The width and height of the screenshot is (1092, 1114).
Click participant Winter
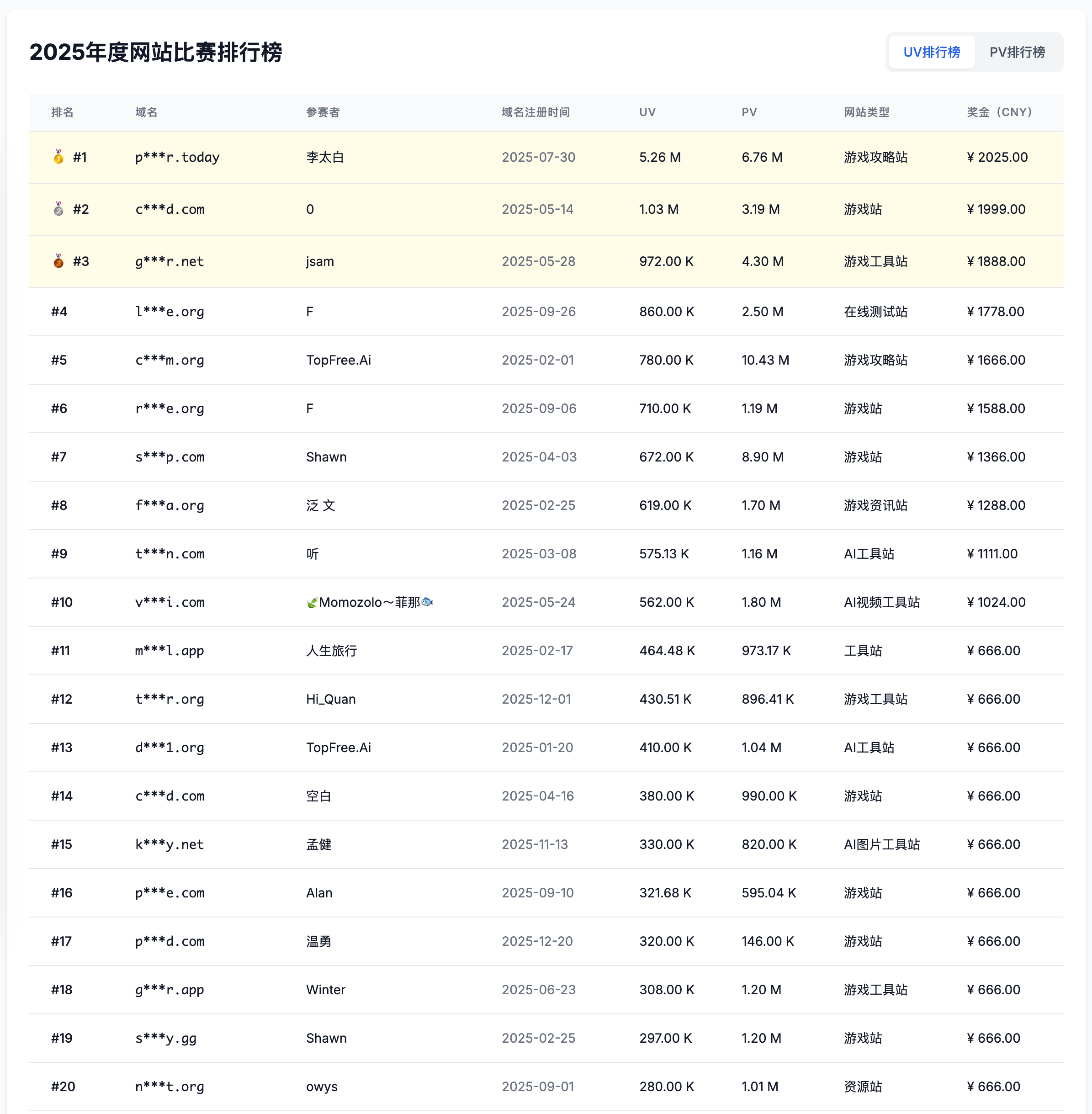(x=326, y=990)
